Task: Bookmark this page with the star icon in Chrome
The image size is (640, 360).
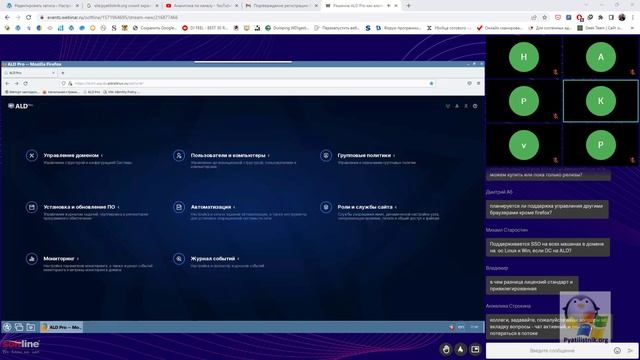Action: pyautogui.click(x=544, y=18)
